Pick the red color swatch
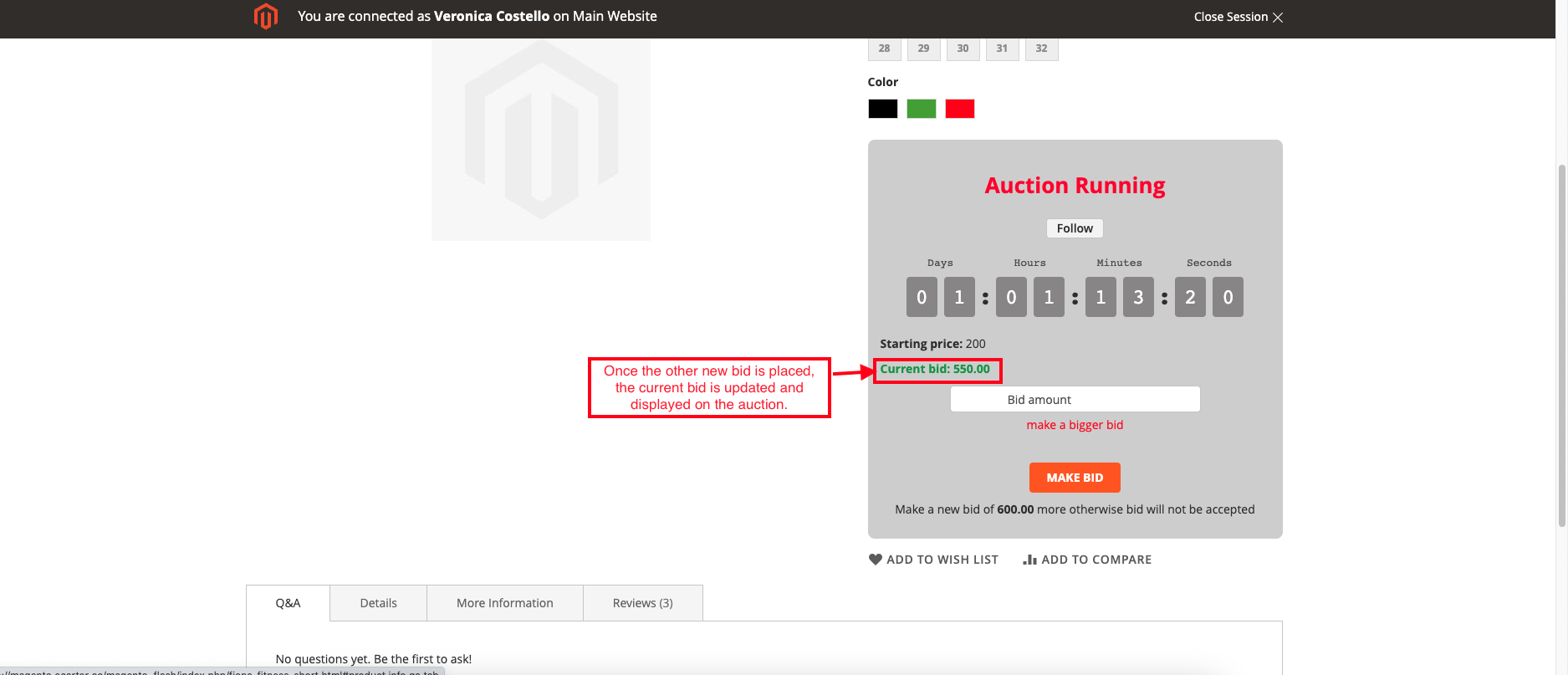The image size is (1568, 675). pyautogui.click(x=959, y=109)
